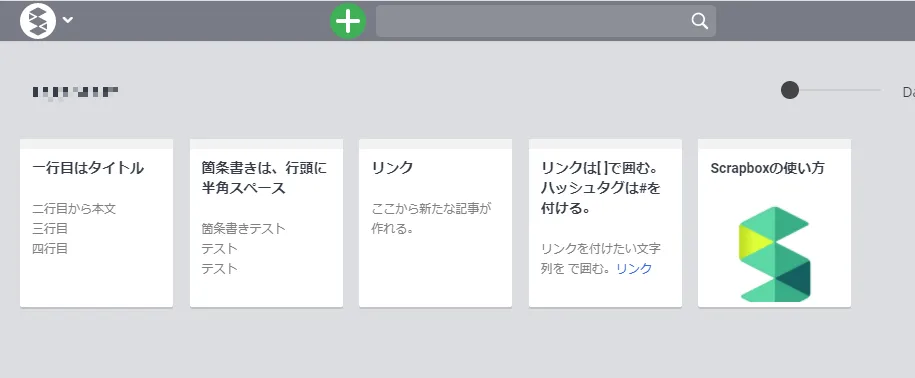The height and width of the screenshot is (378, 915).
Task: Open the リンクは[]で囲む card
Action: 605,223
